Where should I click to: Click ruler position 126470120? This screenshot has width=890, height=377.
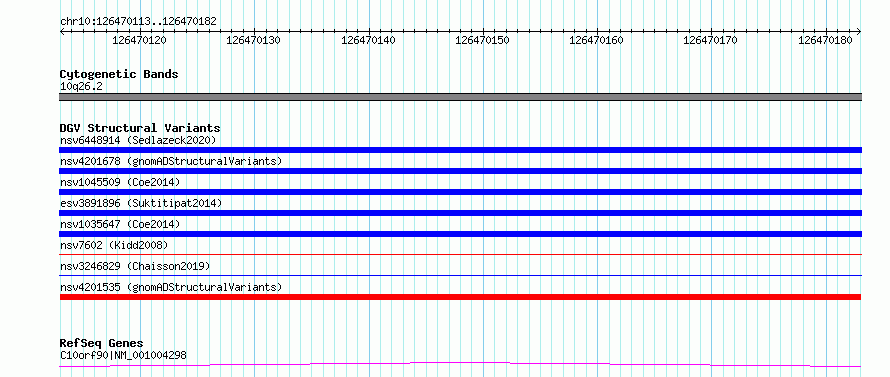coord(140,40)
